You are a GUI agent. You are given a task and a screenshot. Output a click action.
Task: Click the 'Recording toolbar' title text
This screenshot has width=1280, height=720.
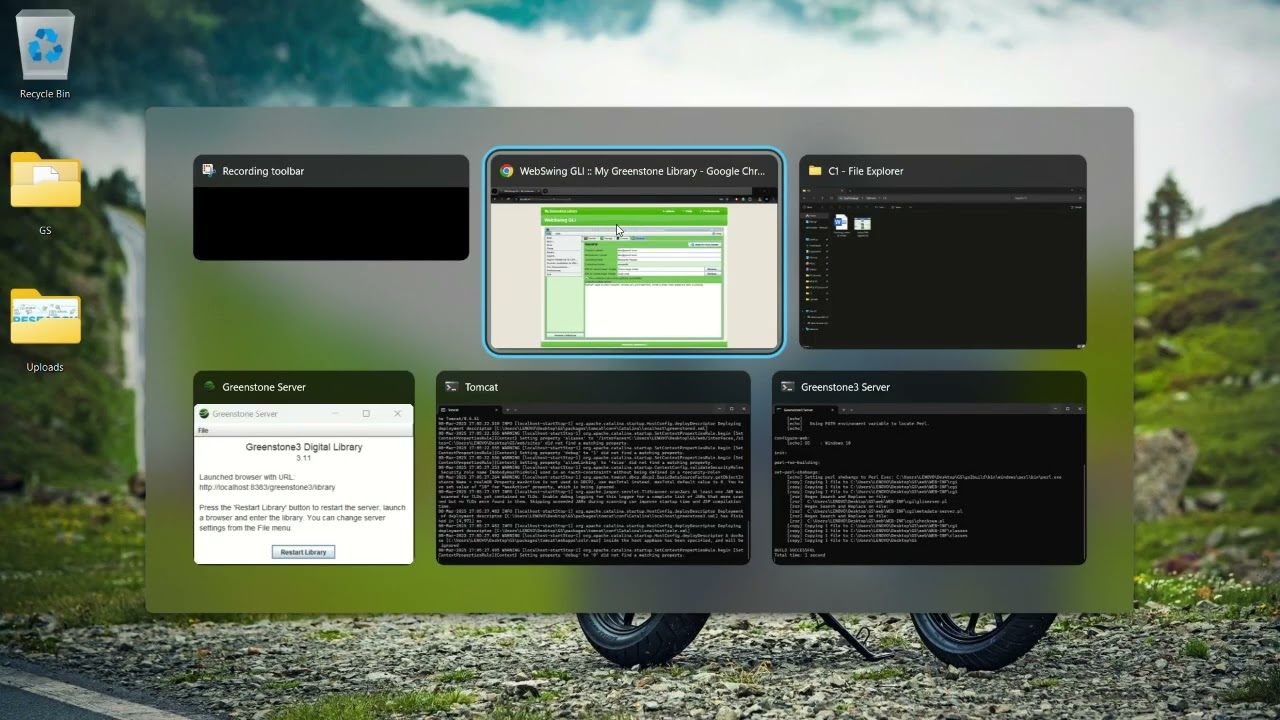click(x=263, y=171)
